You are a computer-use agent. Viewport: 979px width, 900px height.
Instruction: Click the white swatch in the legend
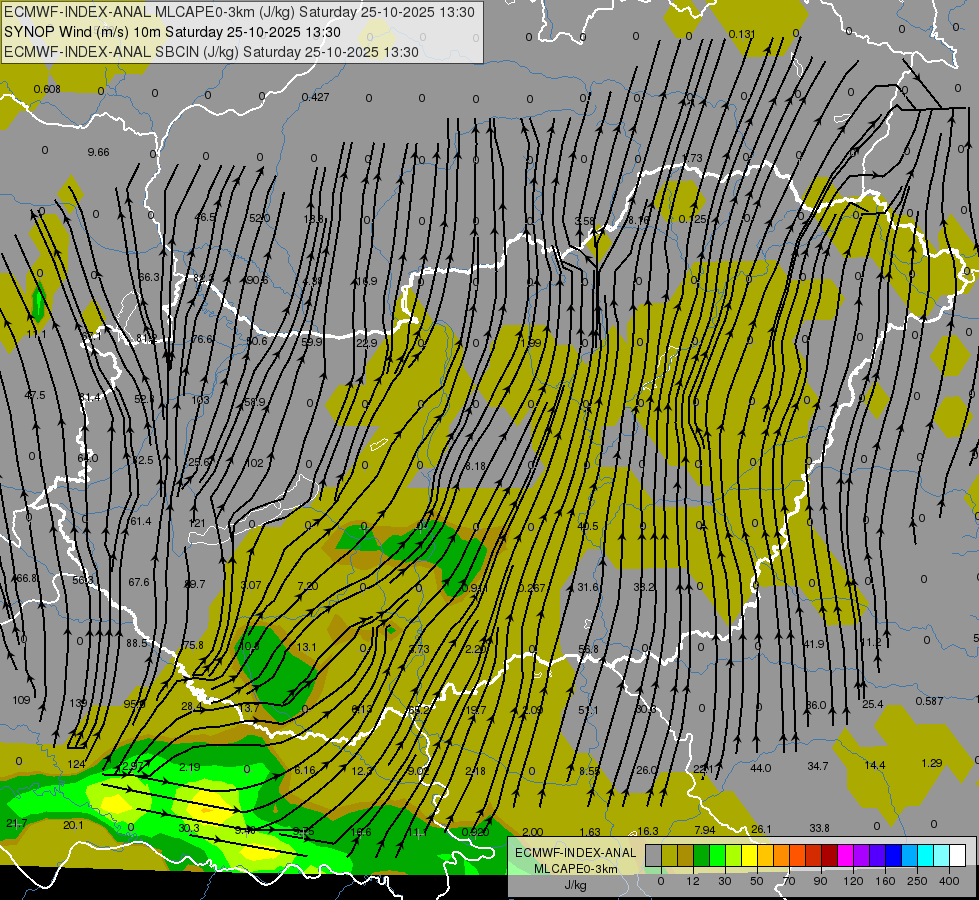958,855
